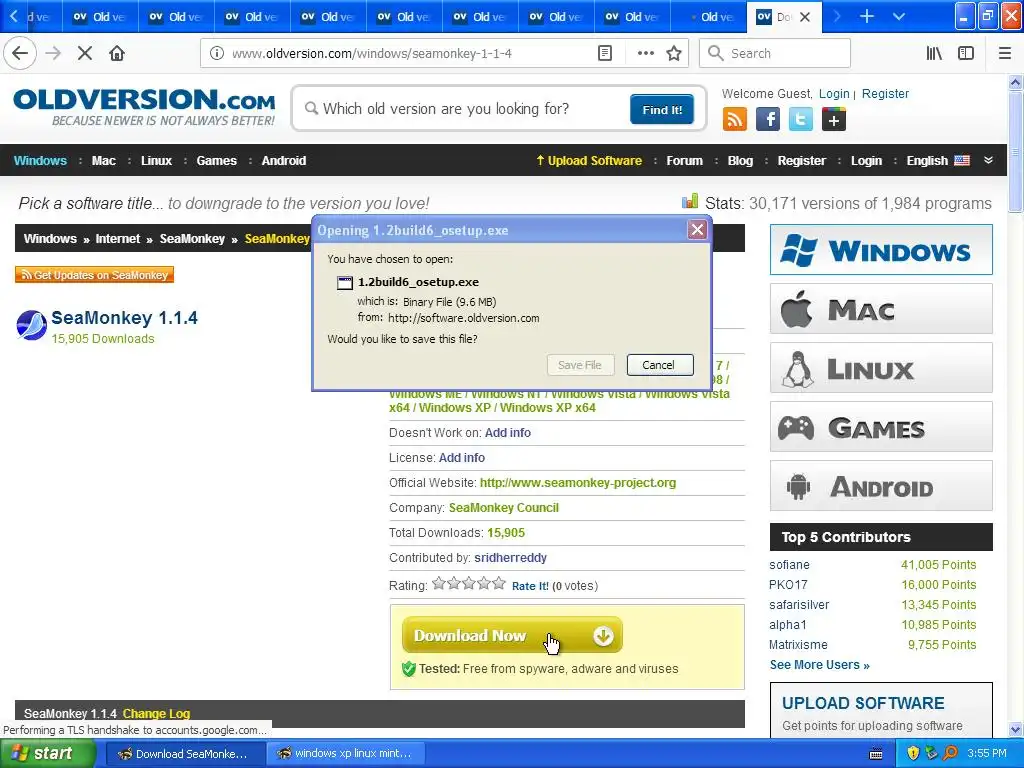The image size is (1024, 768).
Task: Open the Linux category banner
Action: 881,368
